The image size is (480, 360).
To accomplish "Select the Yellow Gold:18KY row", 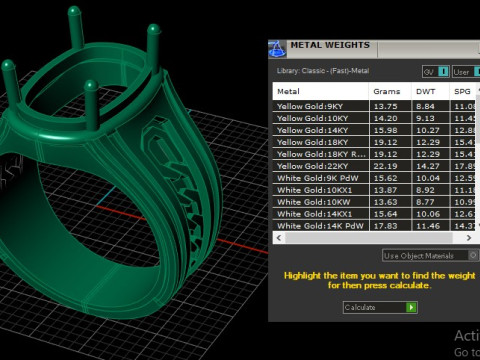I will pyautogui.click(x=374, y=142).
